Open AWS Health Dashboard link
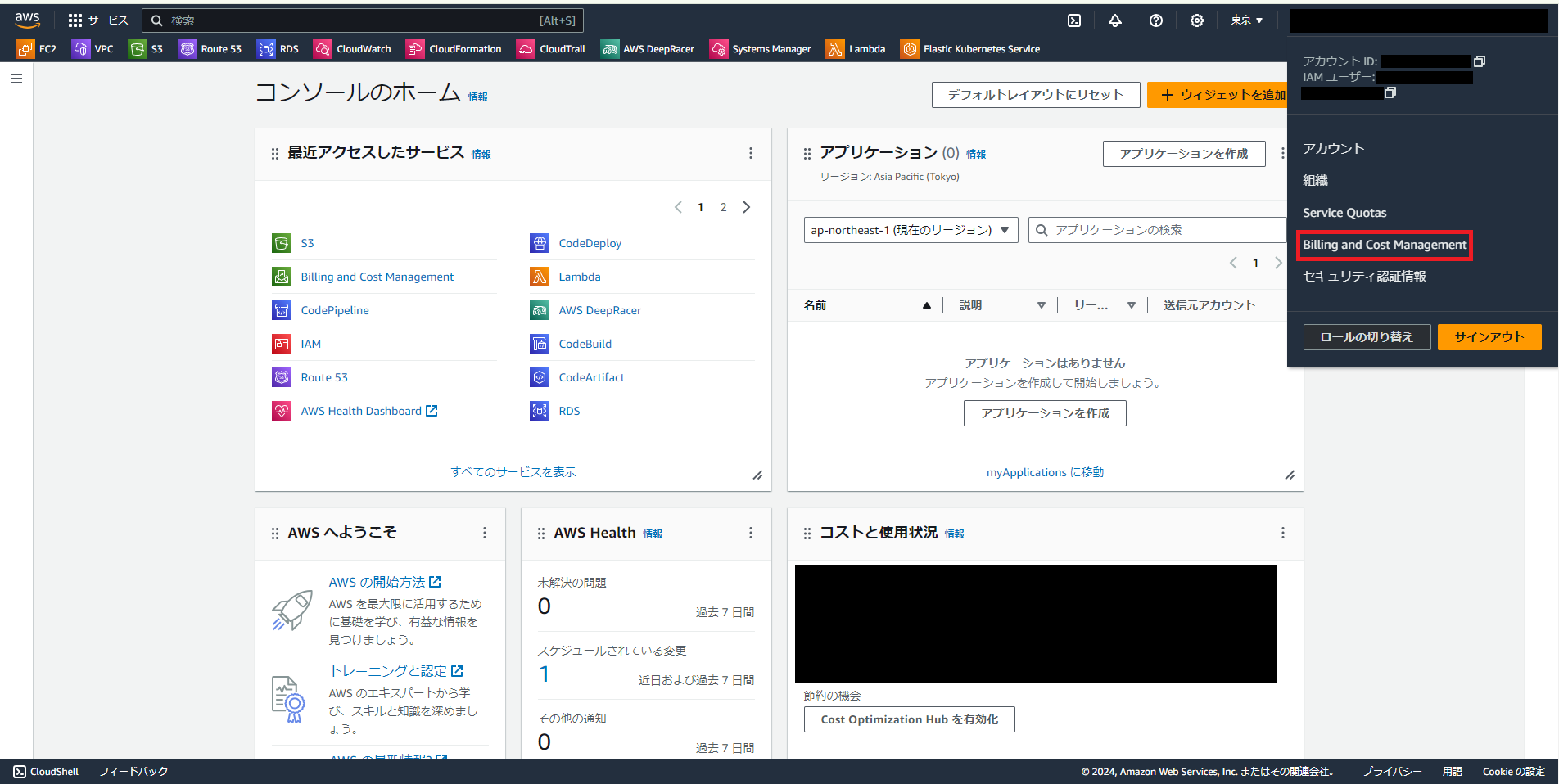This screenshot has width=1559, height=784. [x=369, y=411]
